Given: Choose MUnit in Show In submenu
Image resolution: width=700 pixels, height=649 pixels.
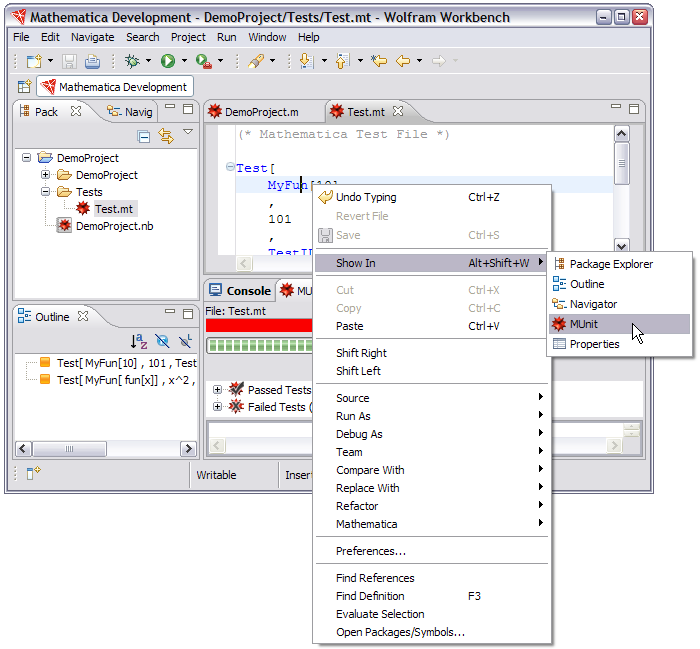Looking at the screenshot, I should point(619,324).
